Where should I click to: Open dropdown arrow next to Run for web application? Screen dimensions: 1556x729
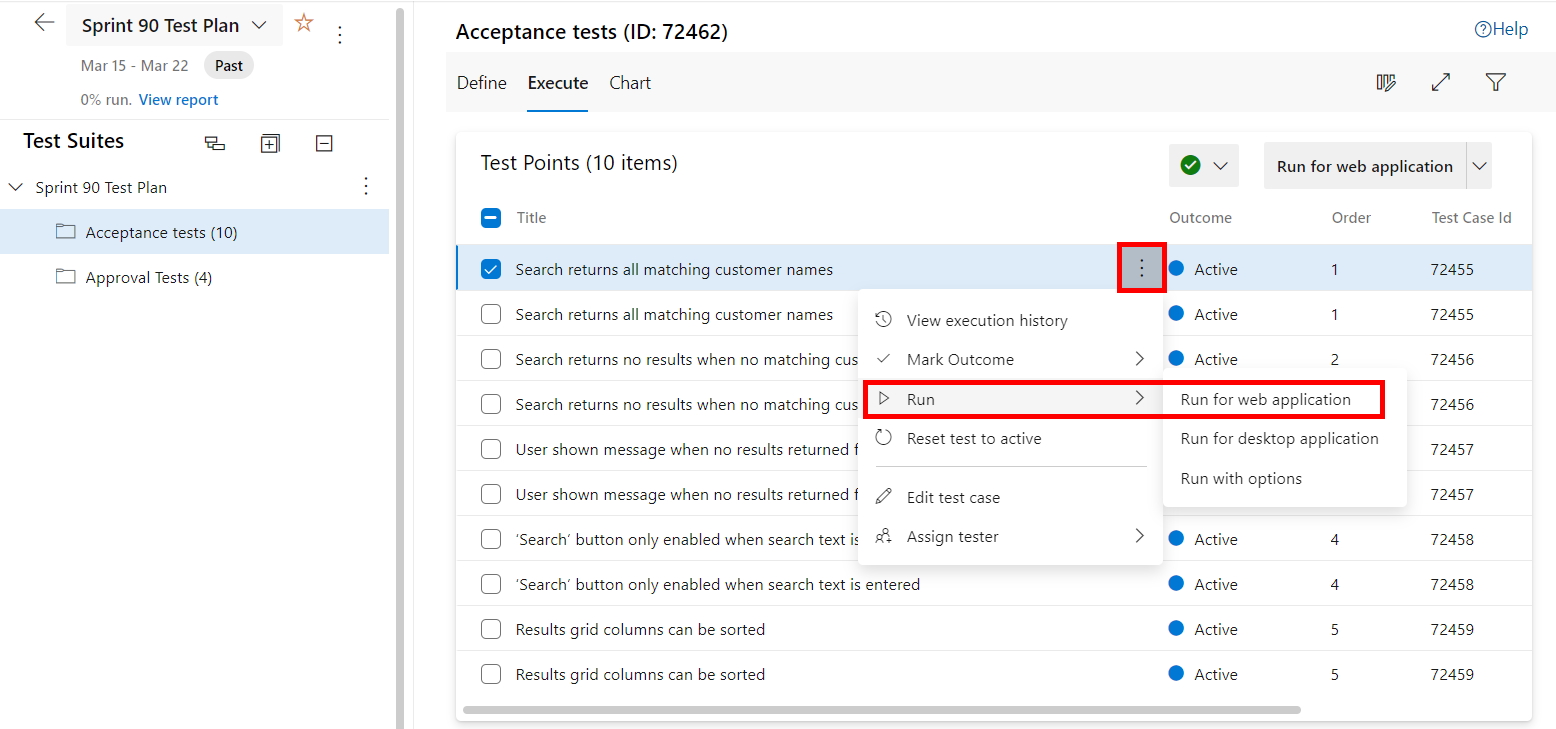tap(1479, 166)
